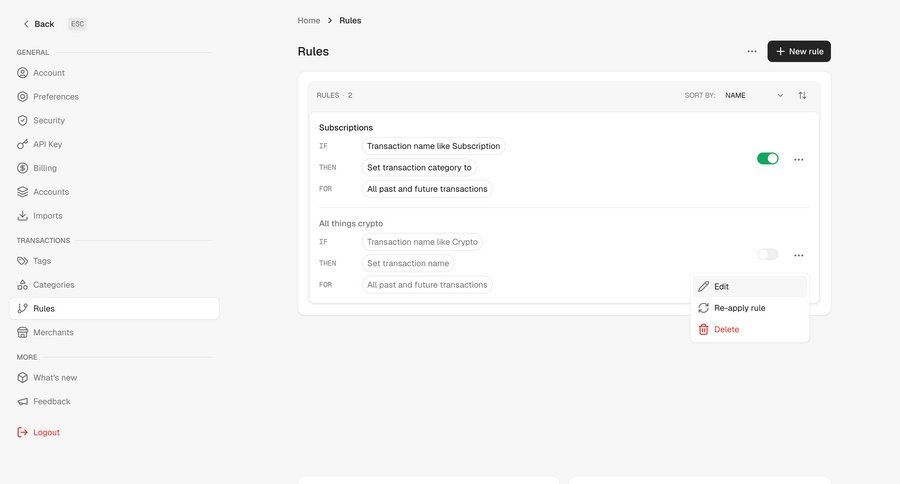Click 'Transaction name like Crypto' condition
The width and height of the screenshot is (900, 484).
[422, 242]
